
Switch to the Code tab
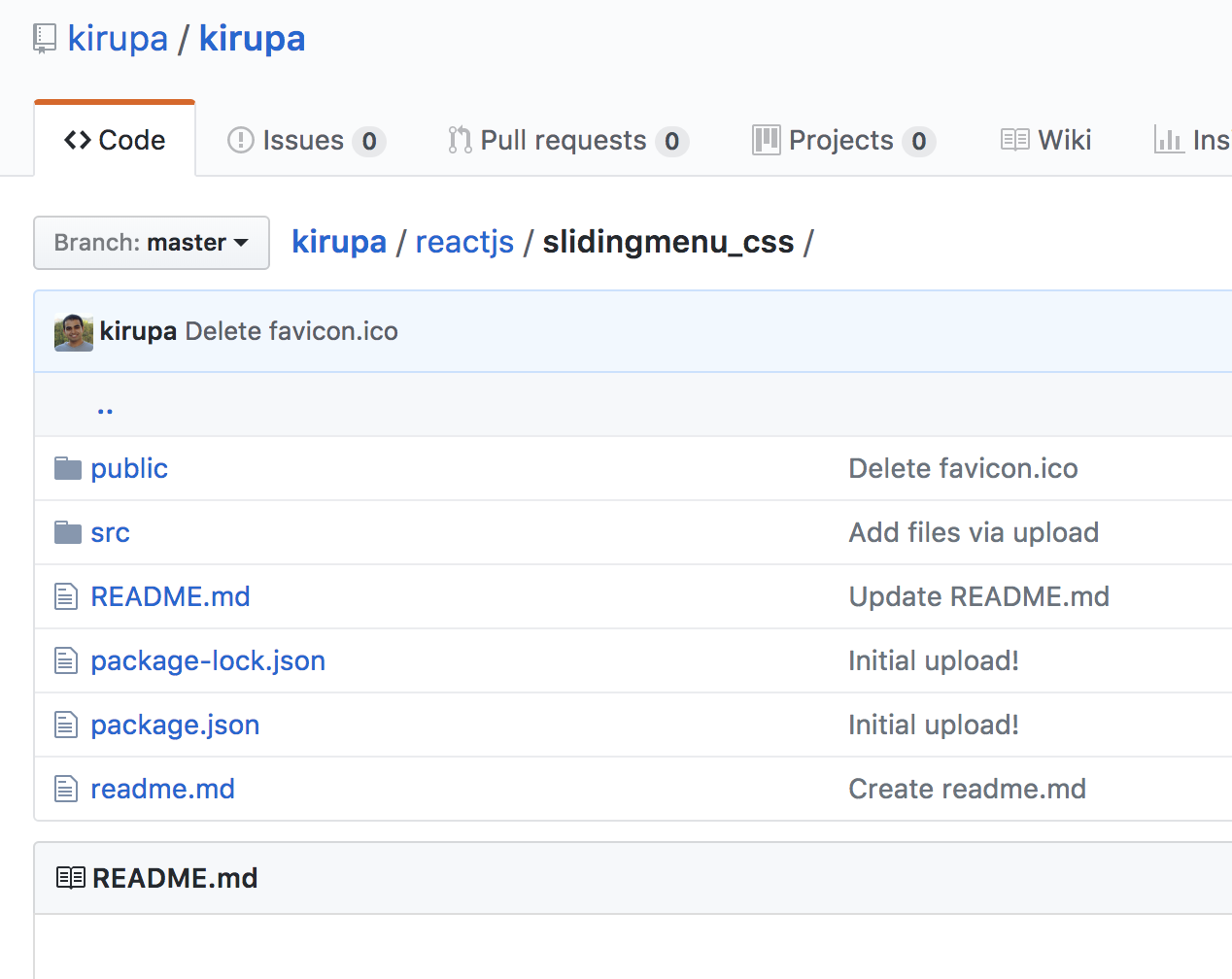click(115, 140)
